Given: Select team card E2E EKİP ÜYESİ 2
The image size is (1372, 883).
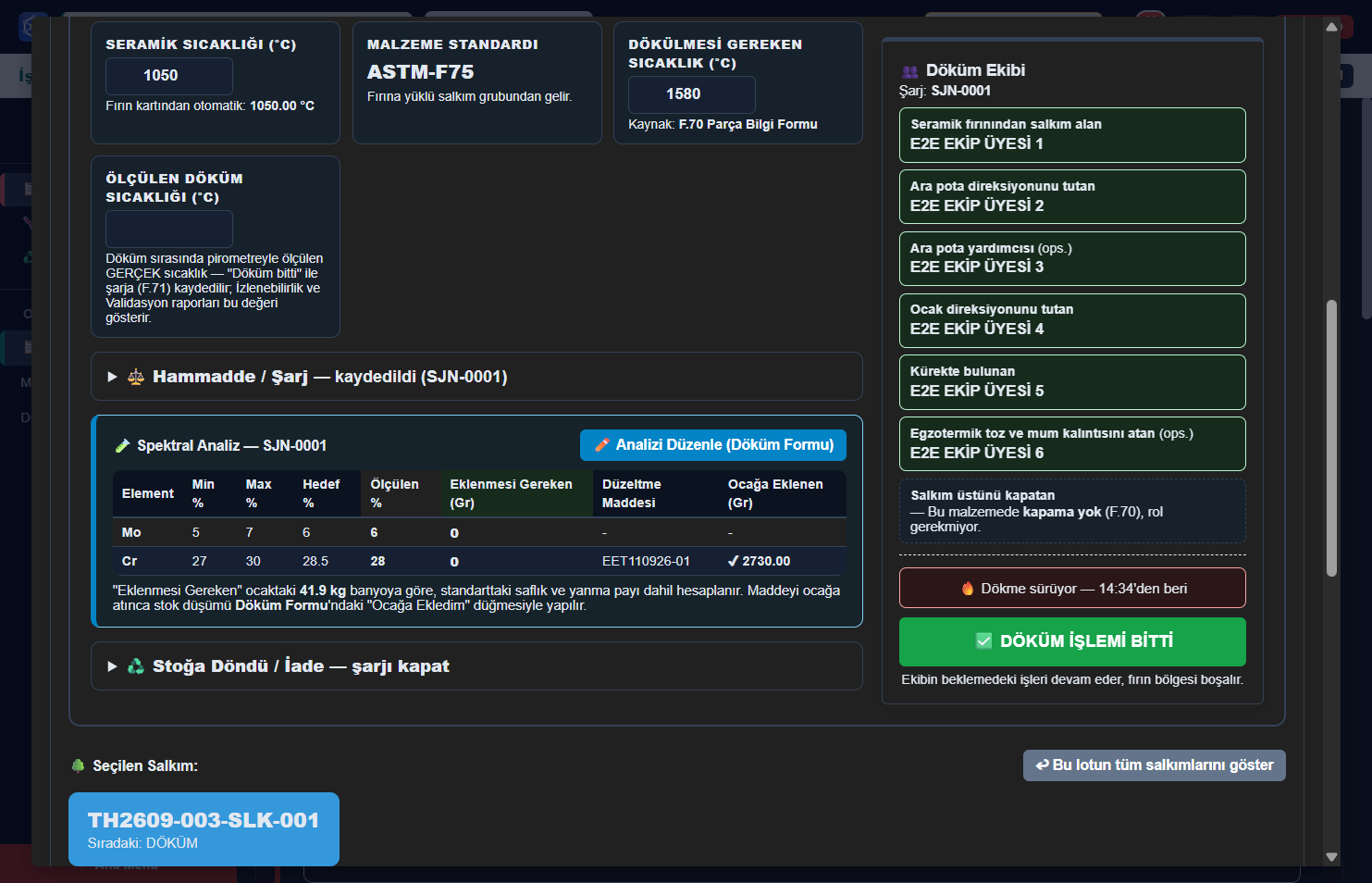Looking at the screenshot, I should click(1072, 197).
